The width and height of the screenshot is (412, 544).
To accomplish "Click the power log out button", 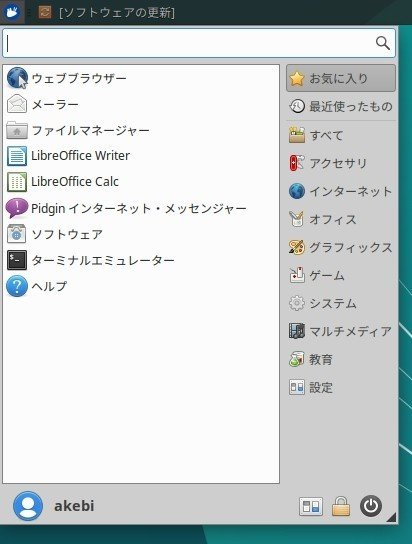I will pyautogui.click(x=371, y=506).
